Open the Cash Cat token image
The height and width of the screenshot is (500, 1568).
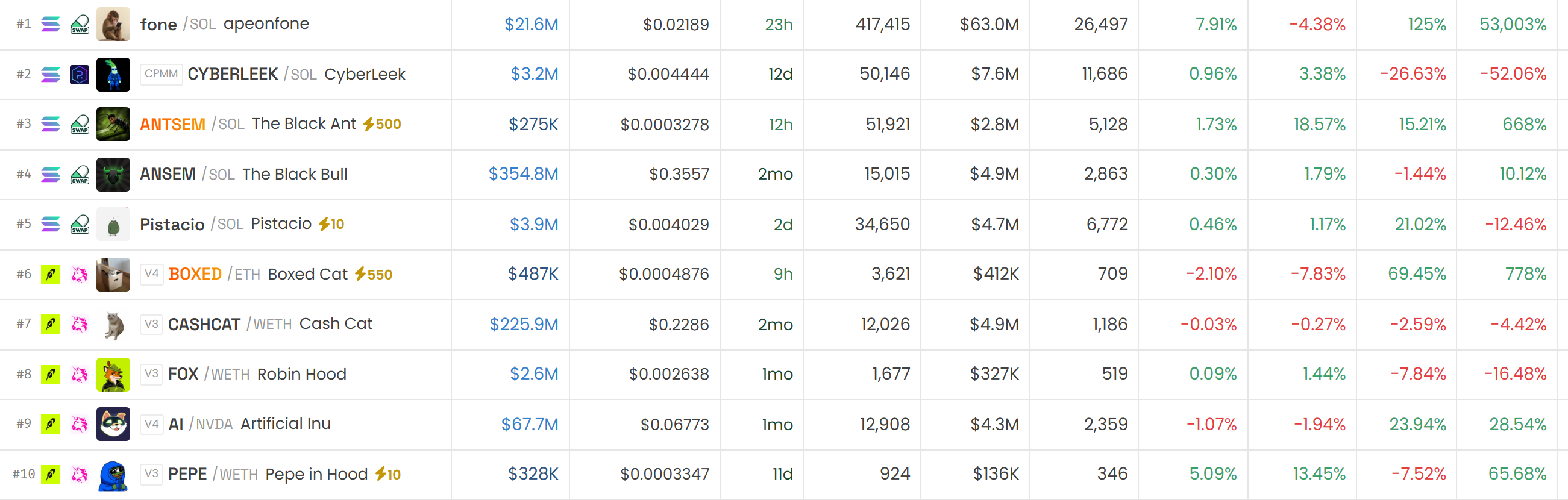[113, 324]
